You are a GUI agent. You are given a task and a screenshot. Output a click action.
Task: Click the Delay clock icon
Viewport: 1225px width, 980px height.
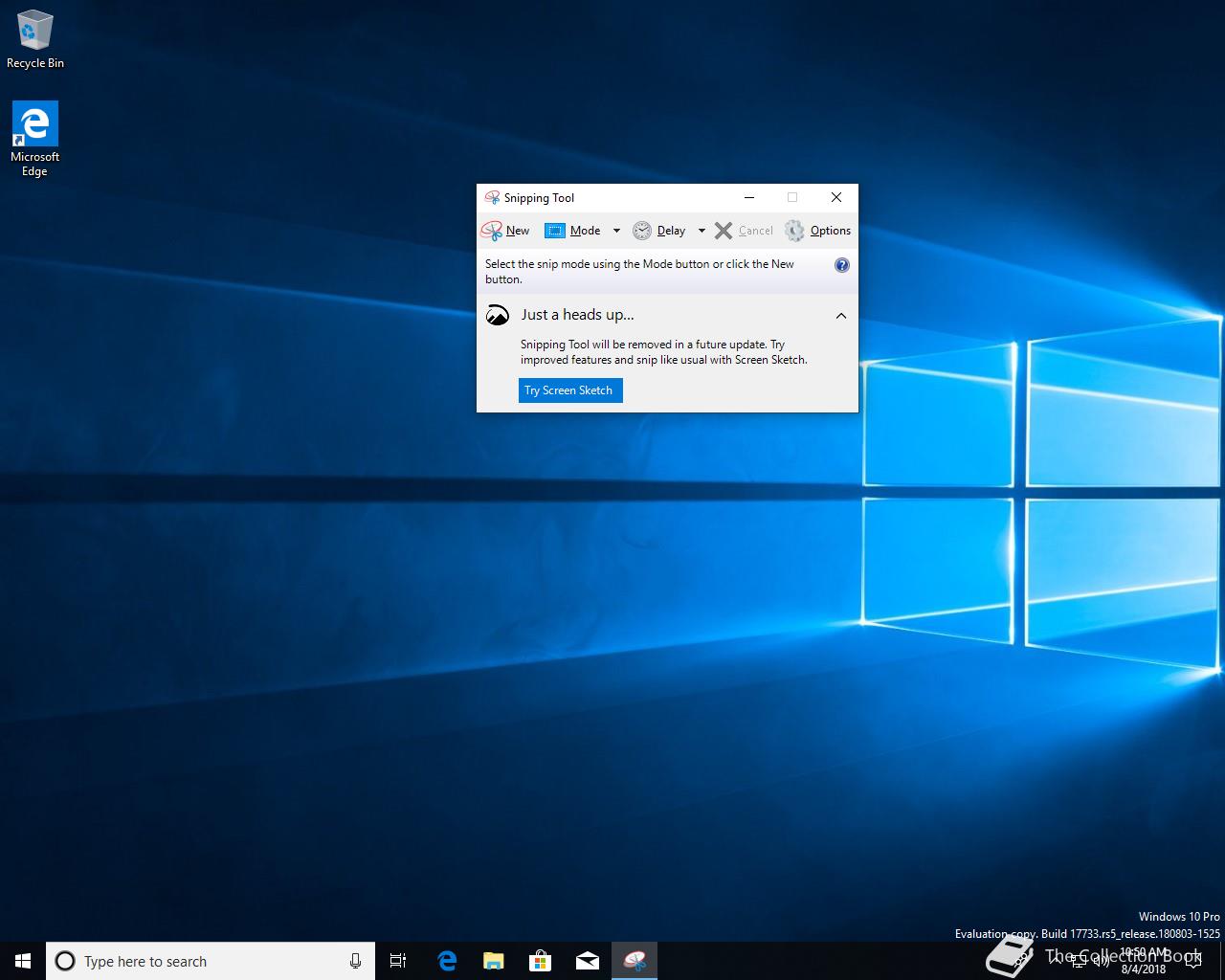click(642, 231)
